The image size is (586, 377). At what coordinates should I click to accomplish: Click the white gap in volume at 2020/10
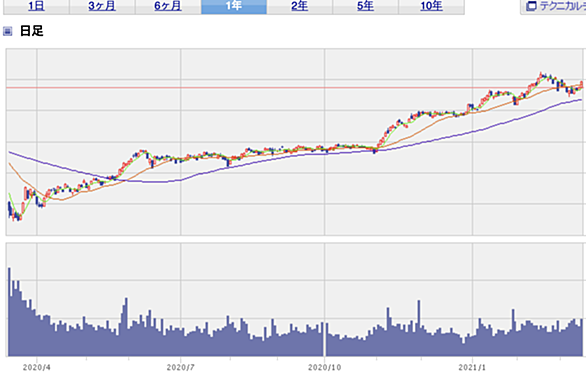324,339
